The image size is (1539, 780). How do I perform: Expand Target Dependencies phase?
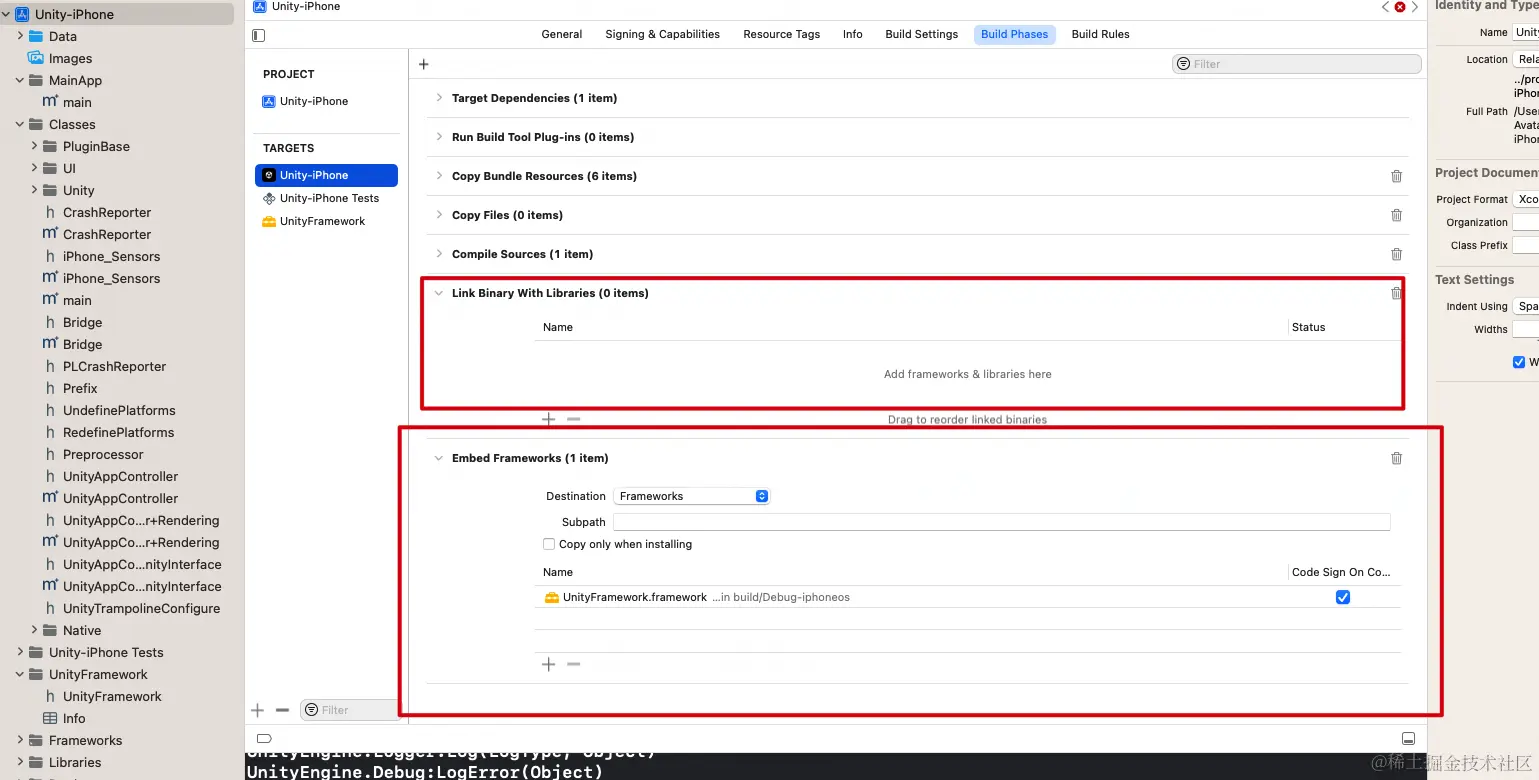pos(439,98)
